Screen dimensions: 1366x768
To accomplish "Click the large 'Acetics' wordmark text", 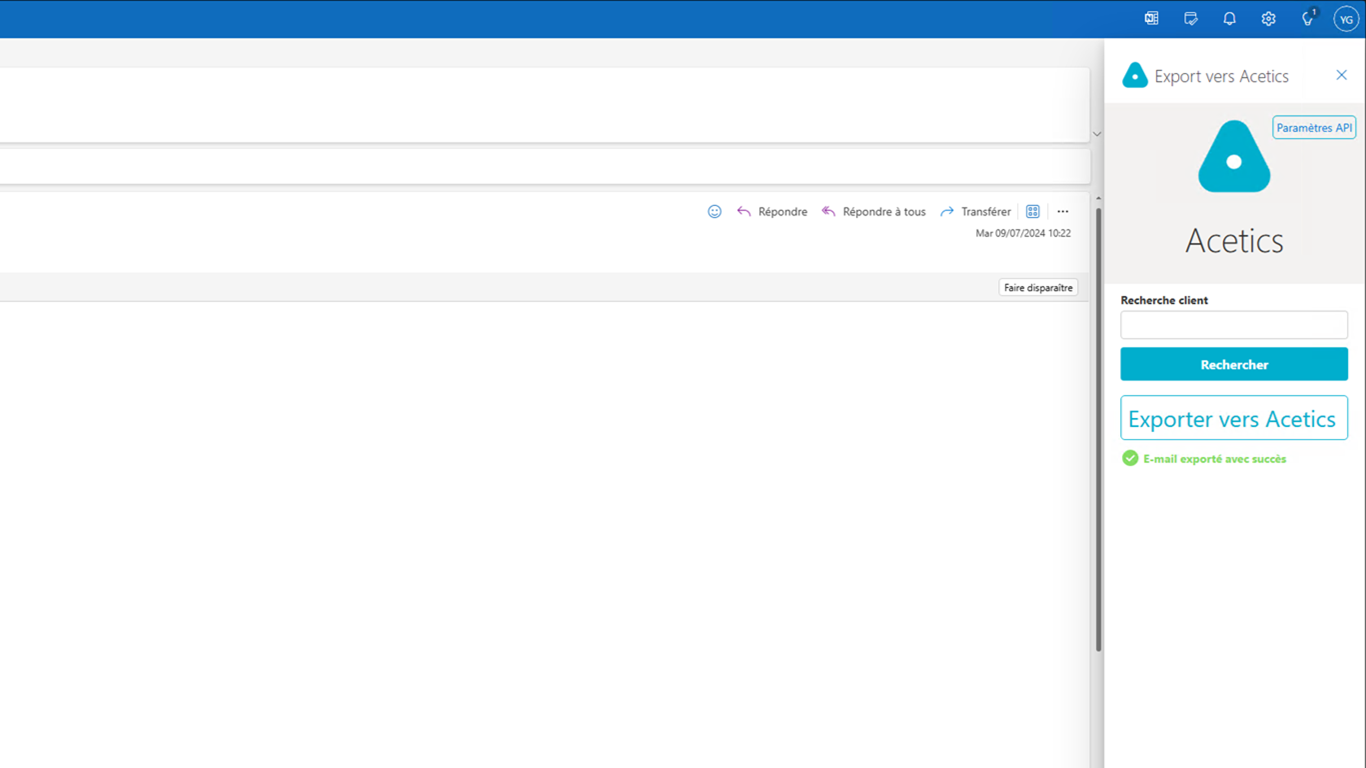I will click(1234, 241).
